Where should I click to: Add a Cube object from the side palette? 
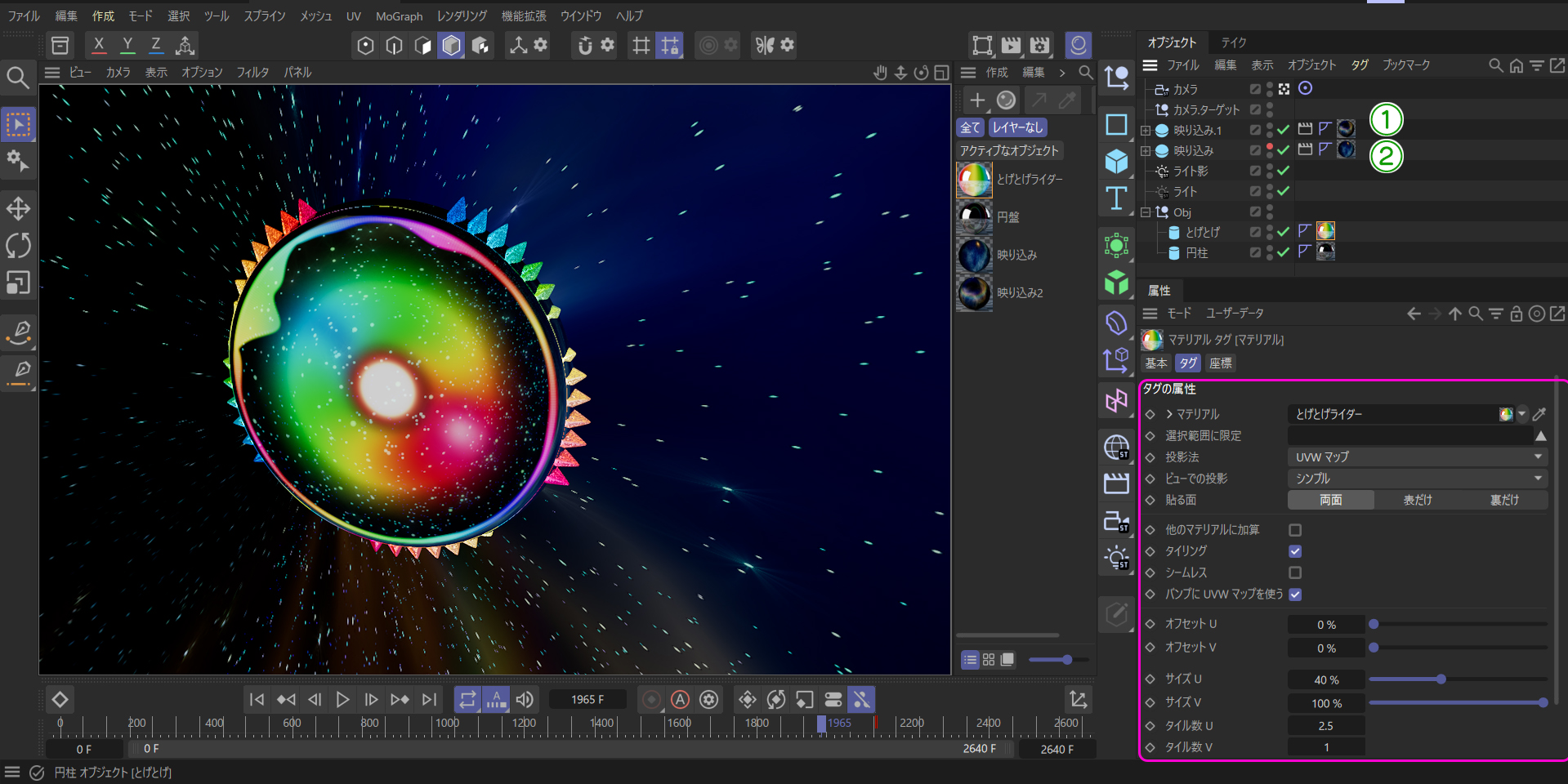click(1116, 162)
